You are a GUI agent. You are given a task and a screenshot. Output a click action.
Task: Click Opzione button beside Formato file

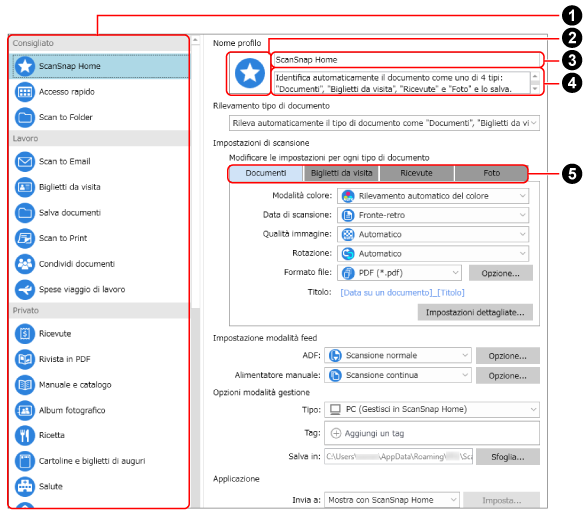click(501, 273)
